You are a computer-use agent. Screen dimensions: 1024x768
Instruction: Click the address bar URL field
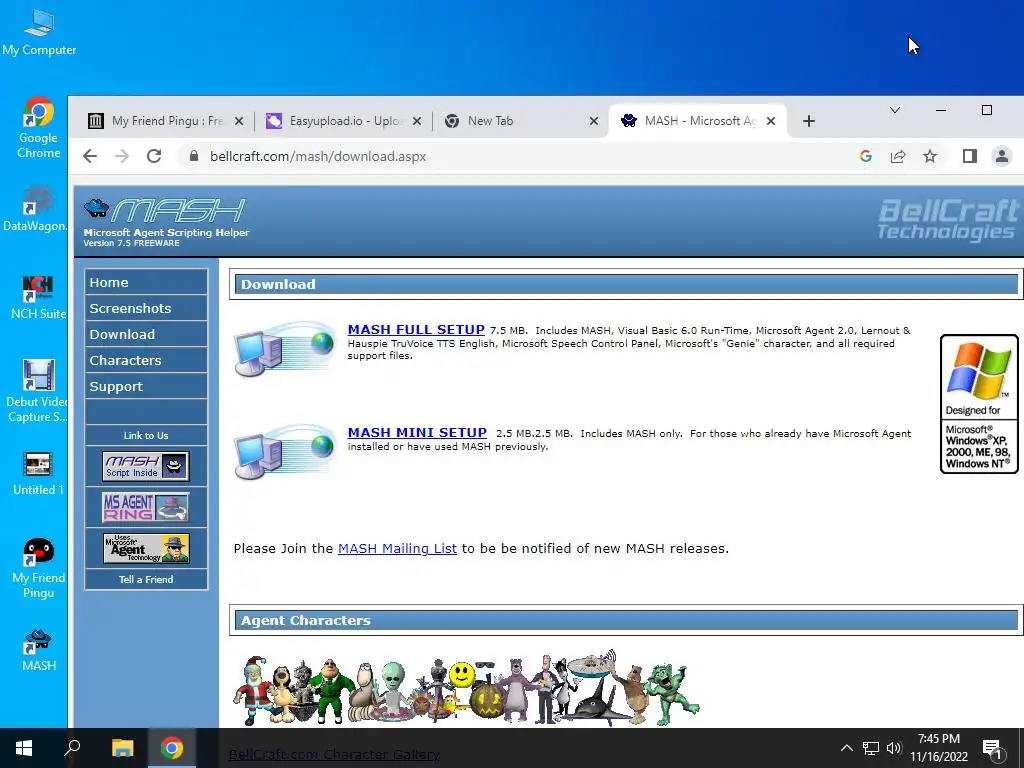522,156
